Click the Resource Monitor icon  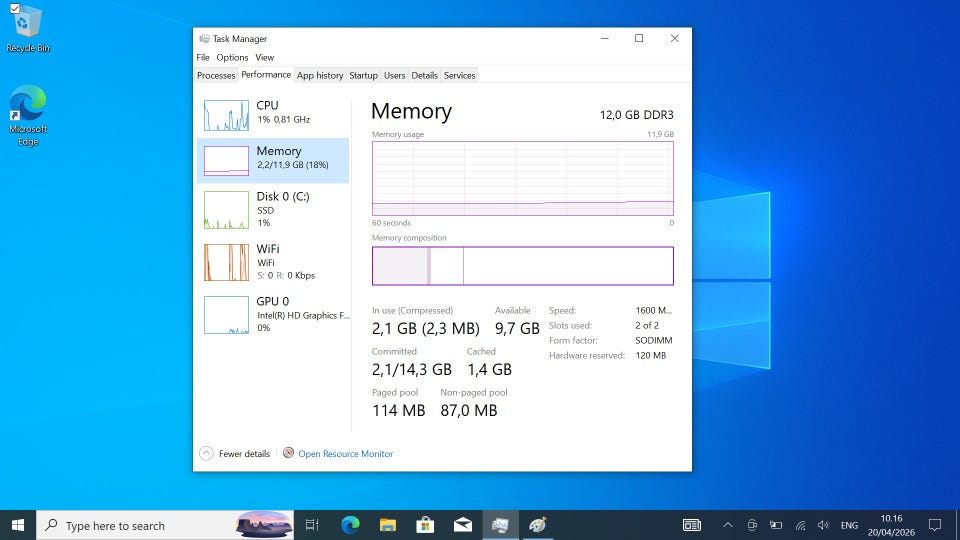pos(288,453)
